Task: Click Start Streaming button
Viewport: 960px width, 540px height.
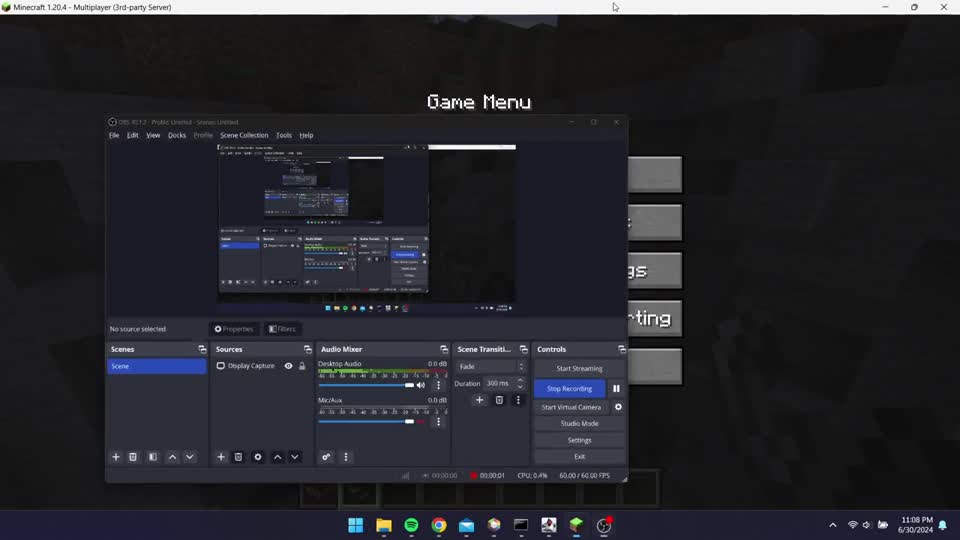Action: (x=579, y=369)
